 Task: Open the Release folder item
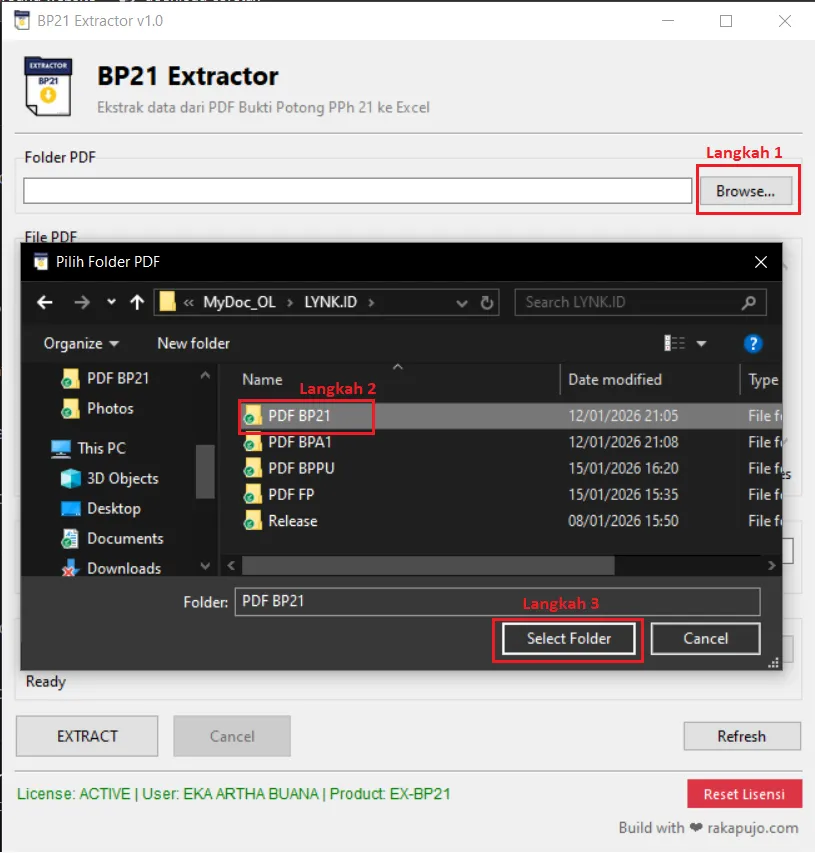point(292,521)
